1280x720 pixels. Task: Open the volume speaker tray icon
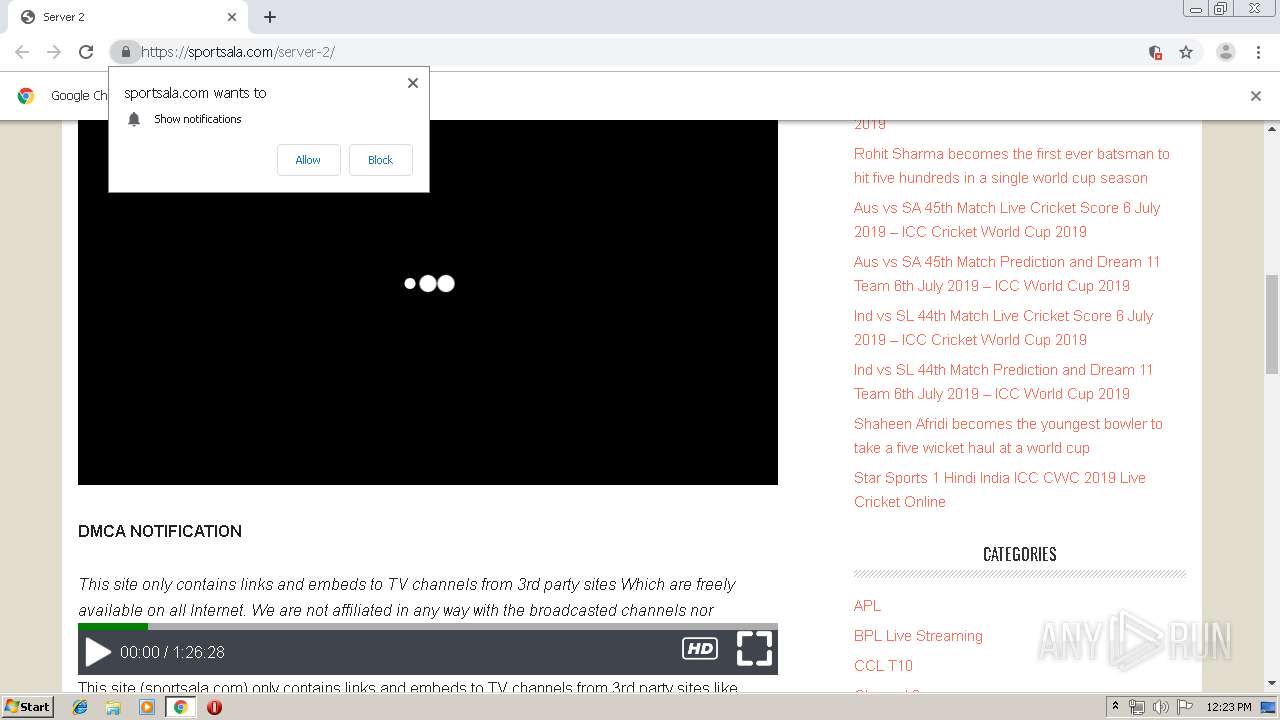point(1160,707)
